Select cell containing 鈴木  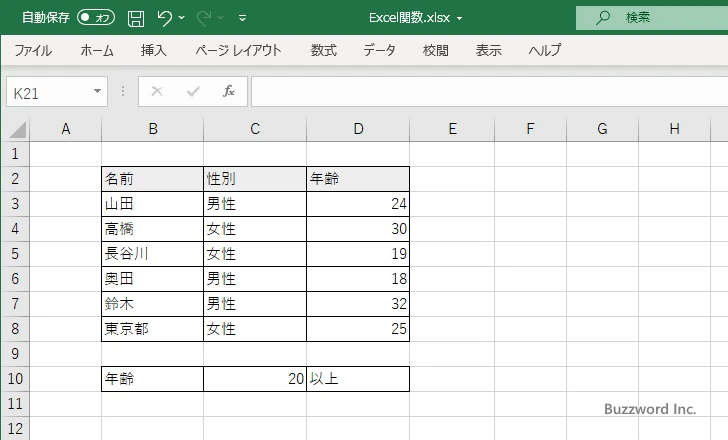click(x=152, y=304)
